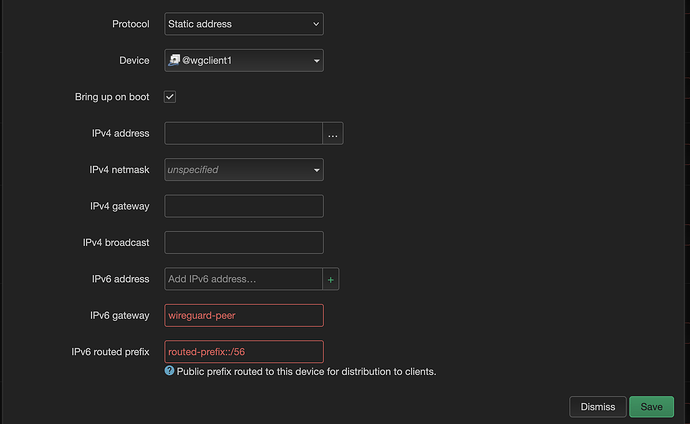690x424 pixels.
Task: Click the plus icon to add IPv6 address
Action: click(x=333, y=279)
